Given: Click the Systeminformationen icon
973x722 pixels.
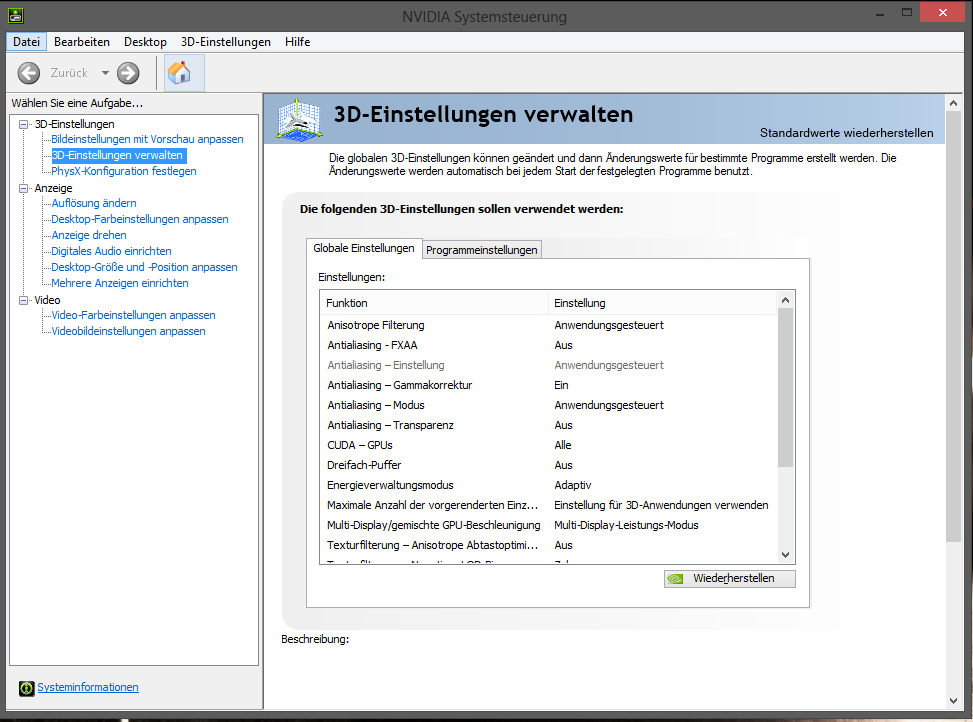Looking at the screenshot, I should coord(26,688).
